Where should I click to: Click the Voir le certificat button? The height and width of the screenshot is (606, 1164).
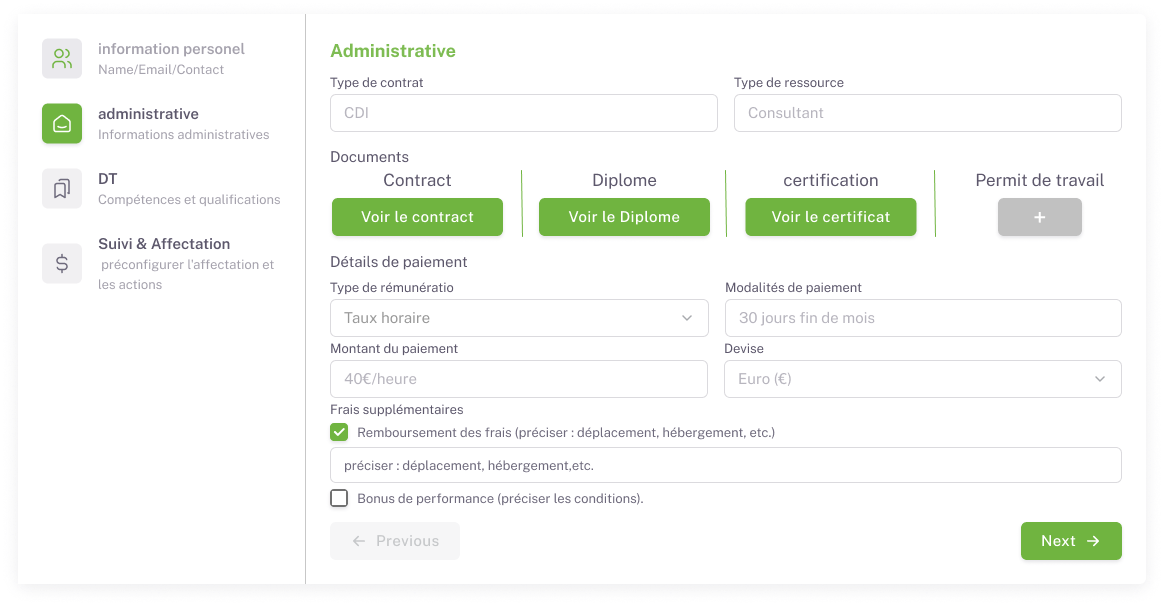coord(831,217)
